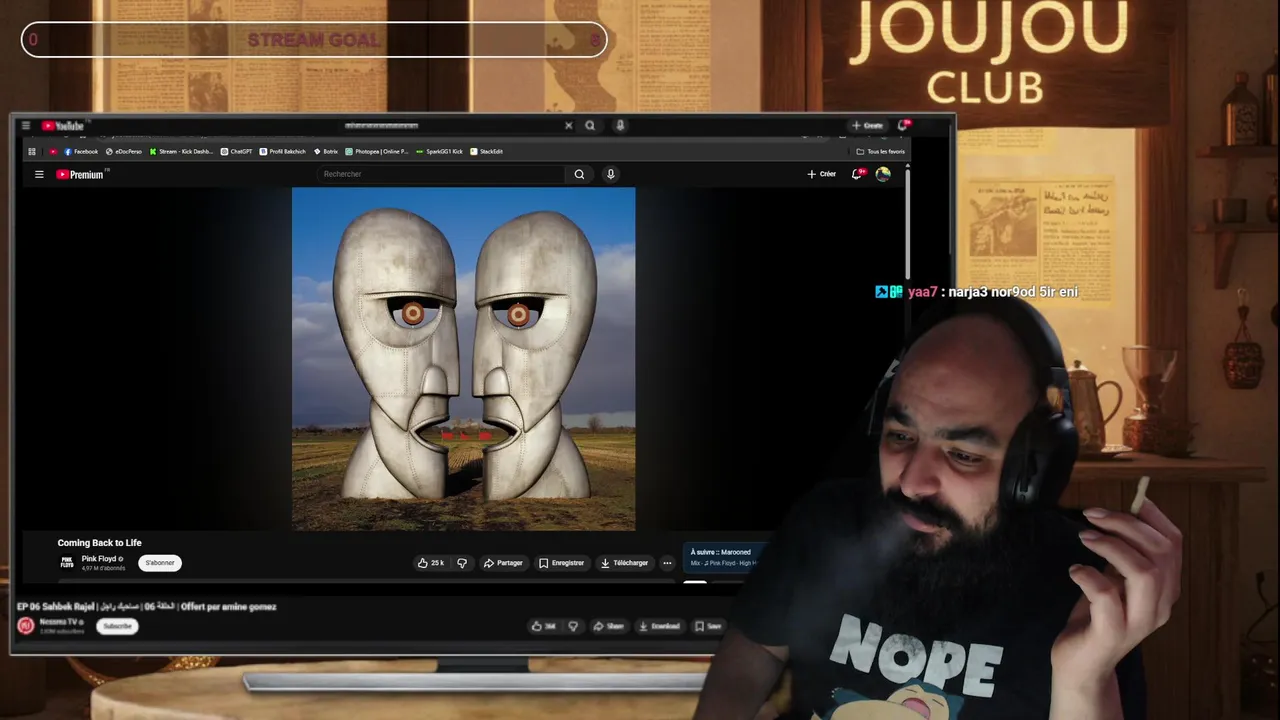Click the yaa7 chat message overlay
Screen dimensions: 1280x720
[977, 292]
